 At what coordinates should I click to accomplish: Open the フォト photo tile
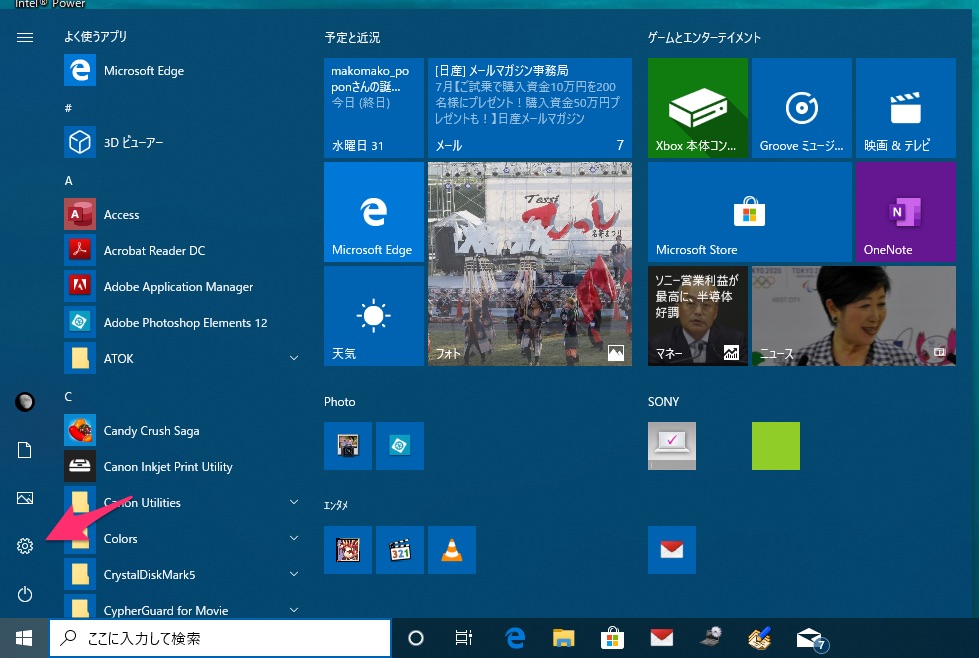click(x=530, y=264)
